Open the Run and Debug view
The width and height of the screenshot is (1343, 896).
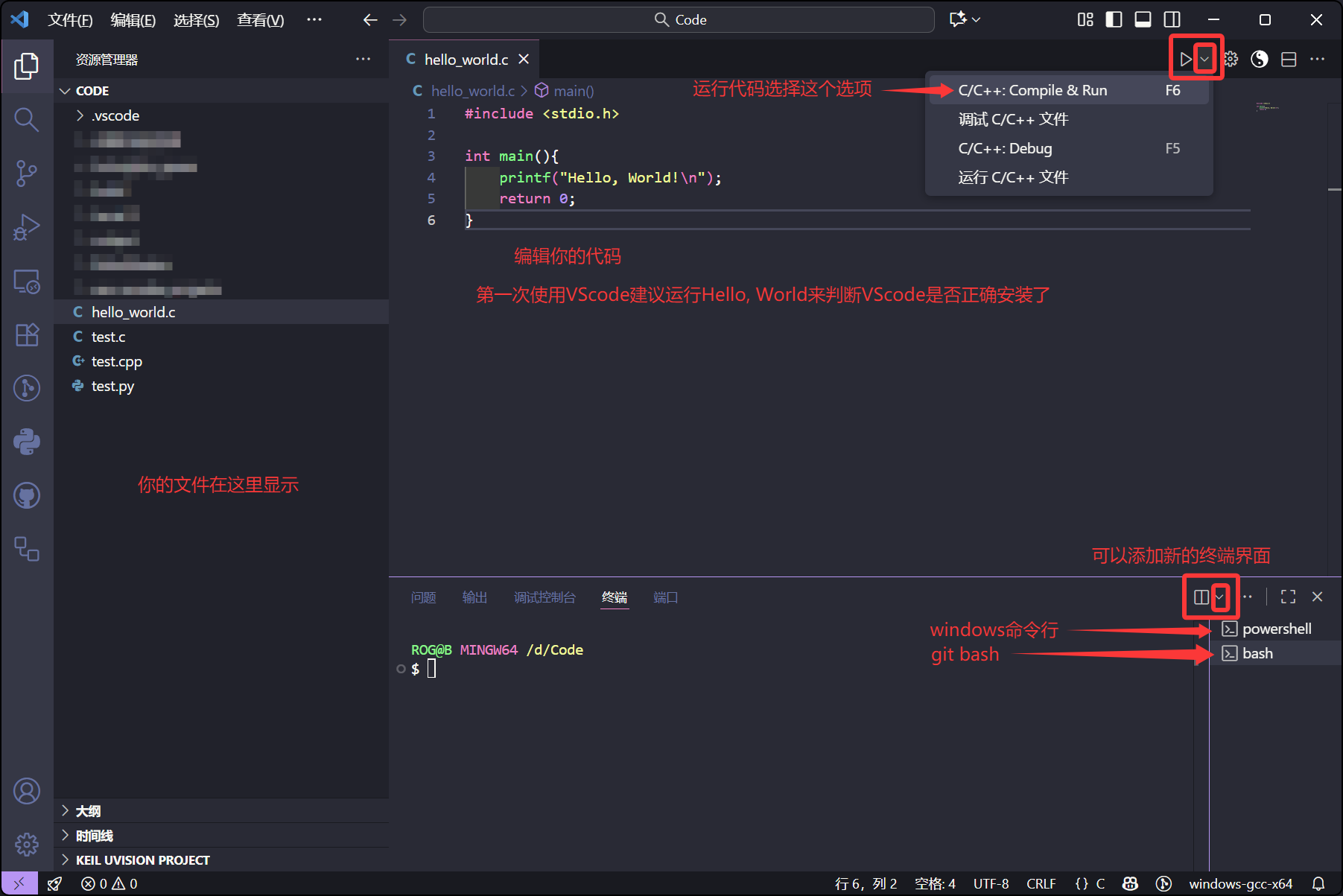click(x=27, y=227)
